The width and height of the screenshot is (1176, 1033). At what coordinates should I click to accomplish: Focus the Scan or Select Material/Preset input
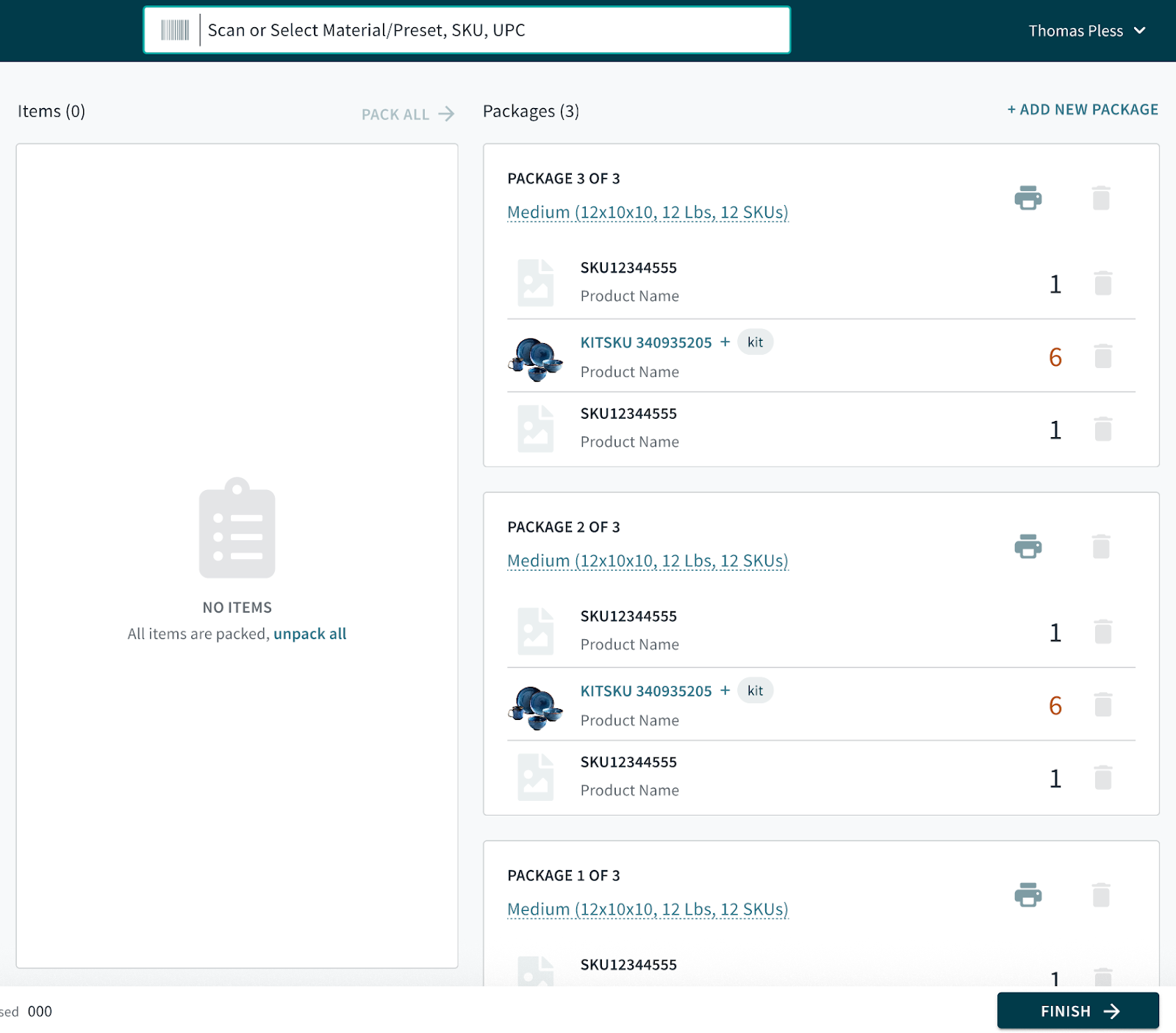coord(467,30)
